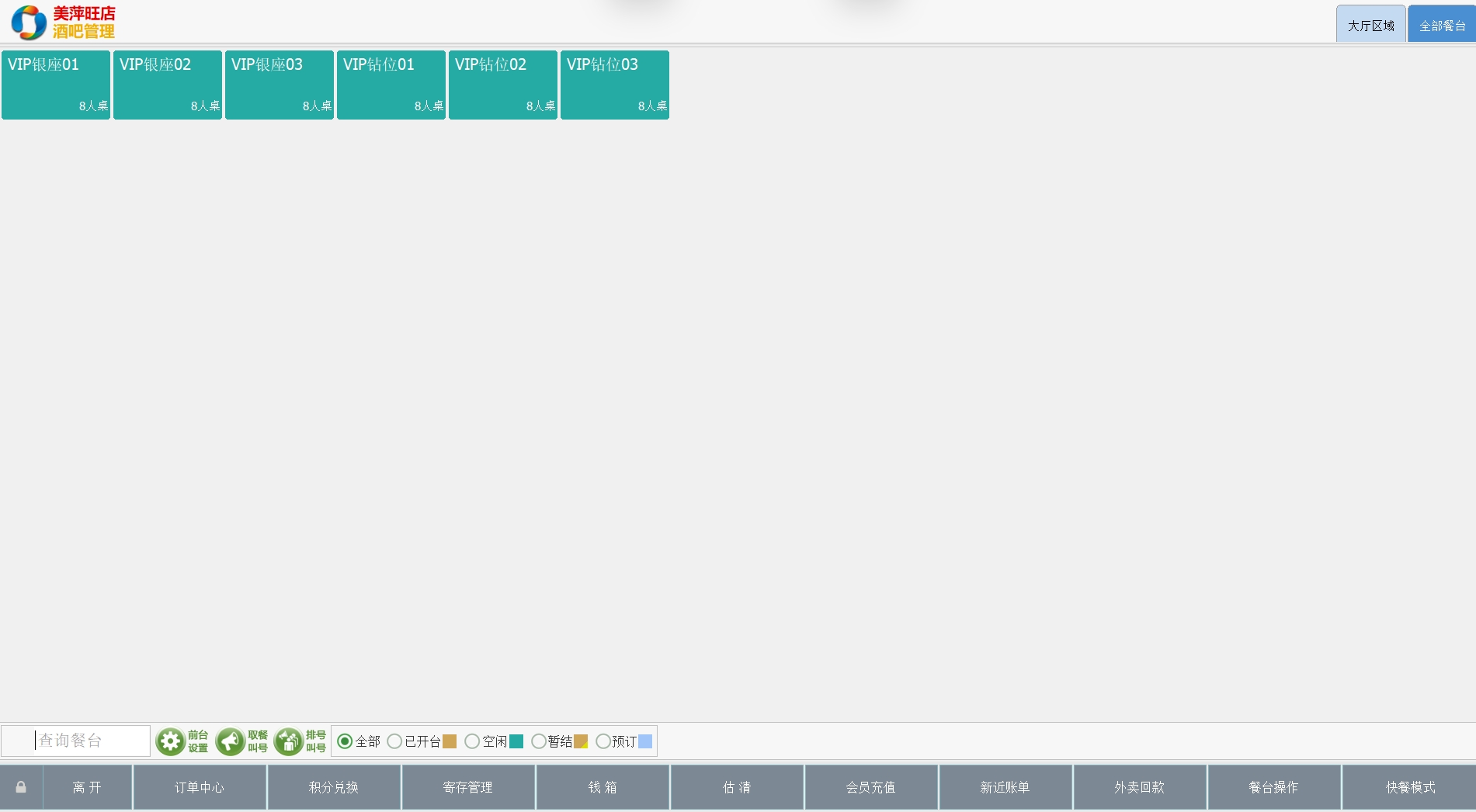Click the 会员充值 button
Viewport: 1476px width, 812px height.
tap(870, 787)
